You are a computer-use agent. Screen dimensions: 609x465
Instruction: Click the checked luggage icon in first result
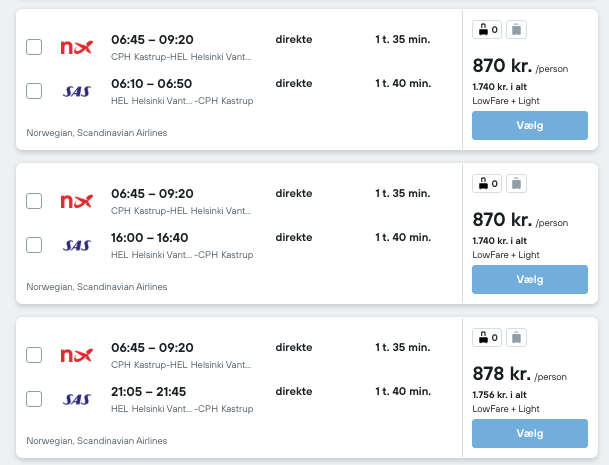pos(516,30)
